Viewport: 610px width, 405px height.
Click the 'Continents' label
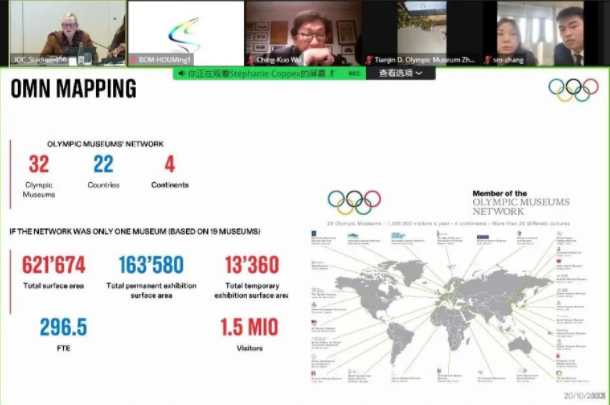(170, 185)
